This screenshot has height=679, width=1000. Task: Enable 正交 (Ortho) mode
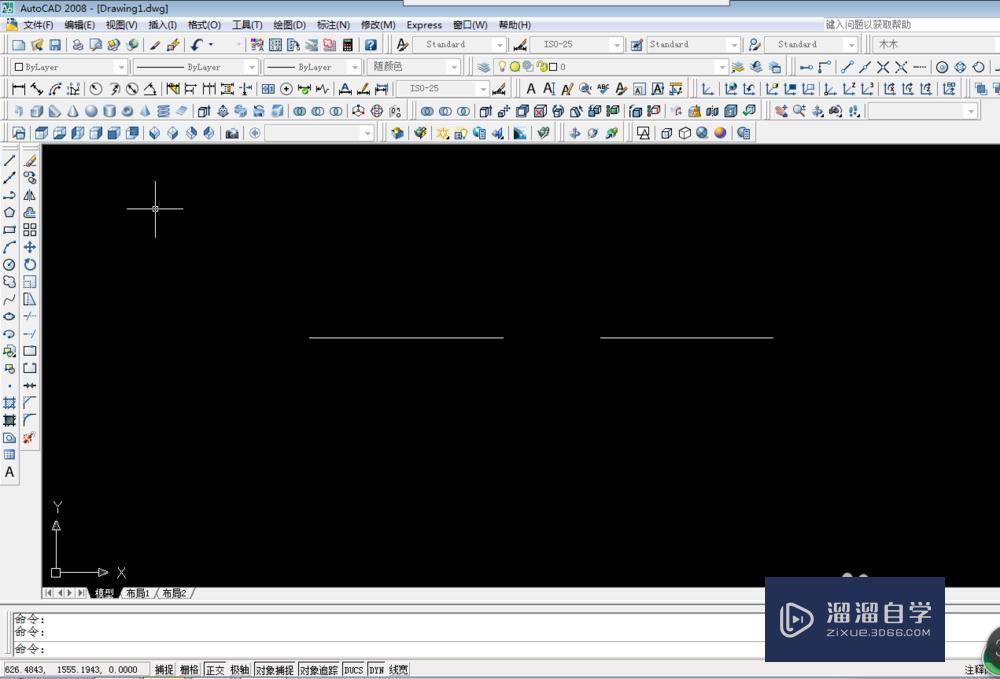tap(215, 669)
